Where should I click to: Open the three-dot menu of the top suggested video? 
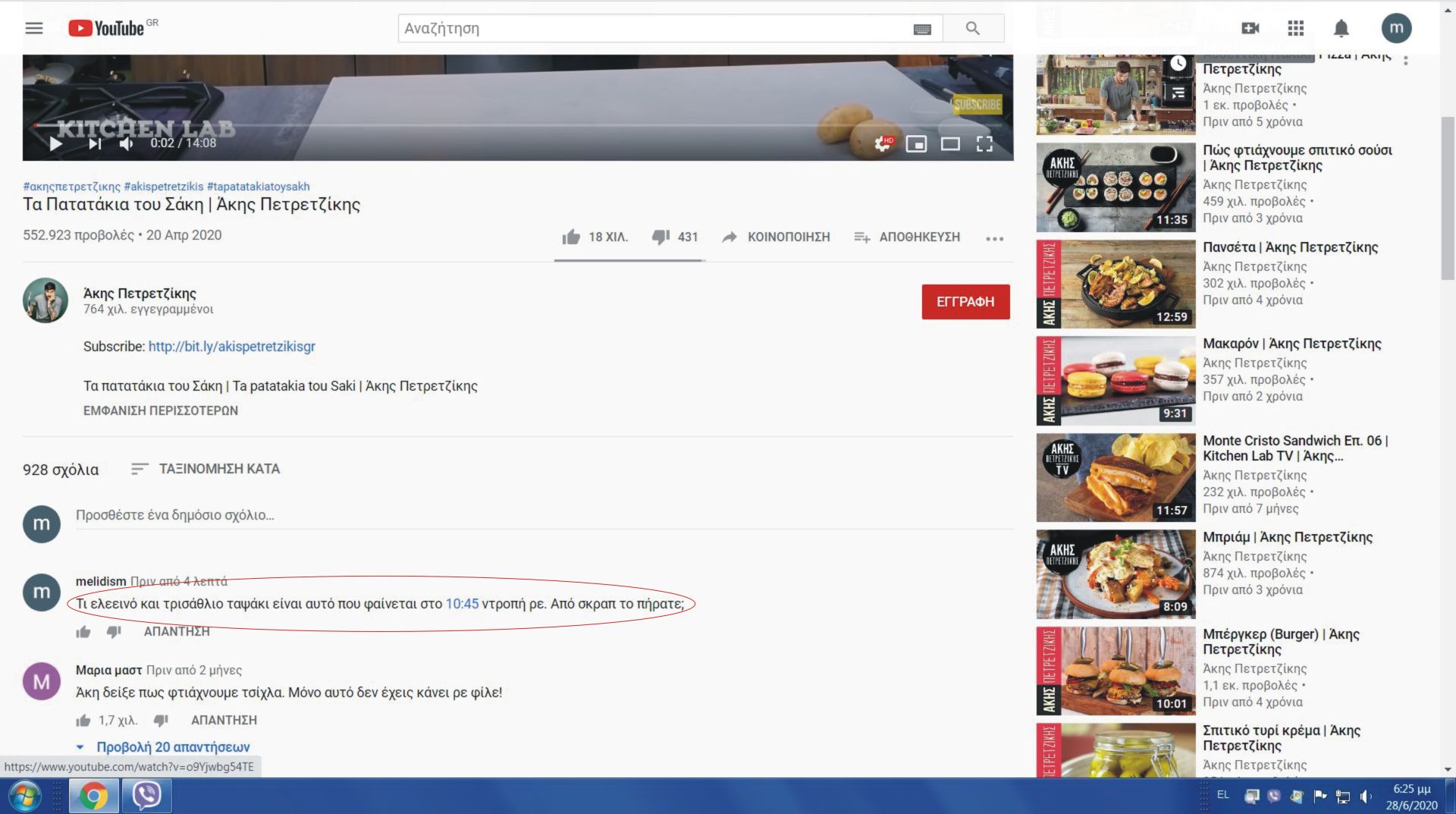(1405, 61)
